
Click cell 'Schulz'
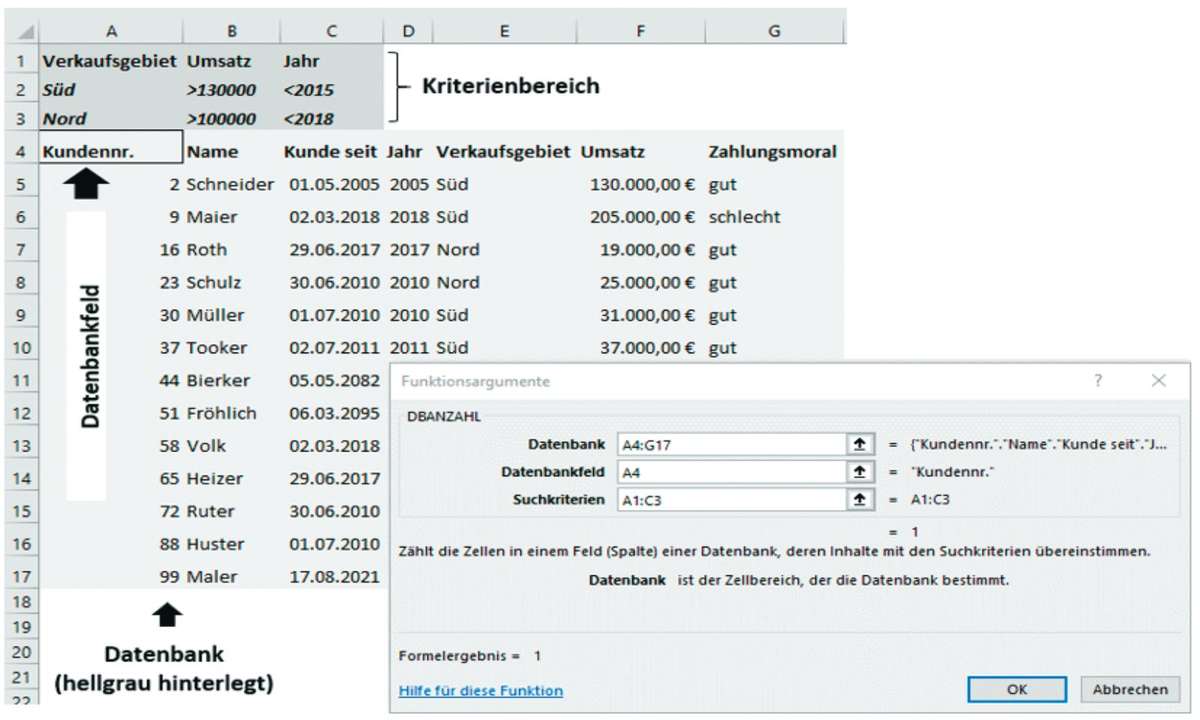[232, 283]
